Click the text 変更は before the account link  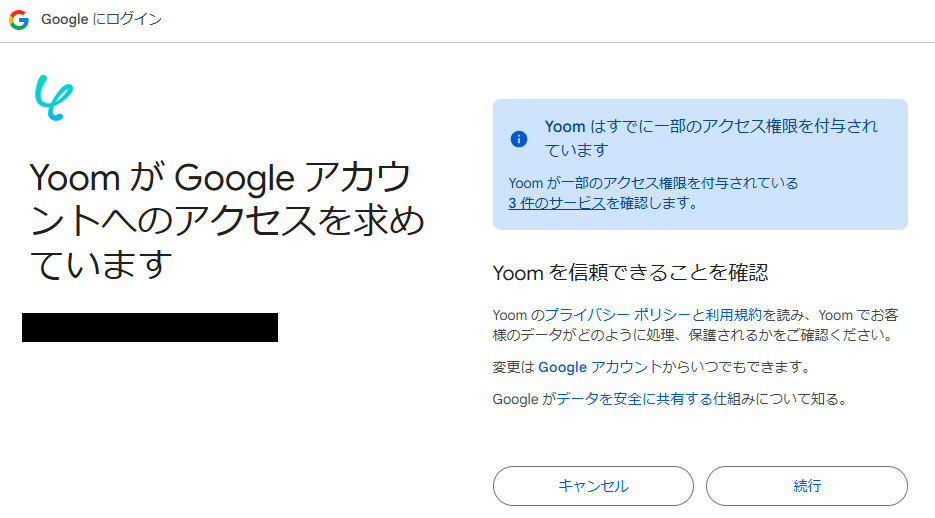coord(514,367)
